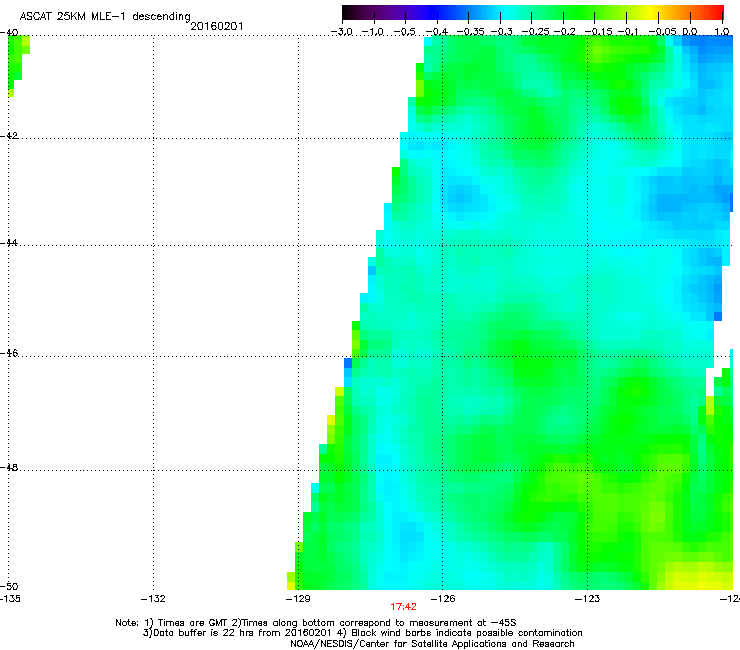This screenshot has width=740, height=650.
Task: Click the -126 longitude axis label
Action: pos(443,599)
